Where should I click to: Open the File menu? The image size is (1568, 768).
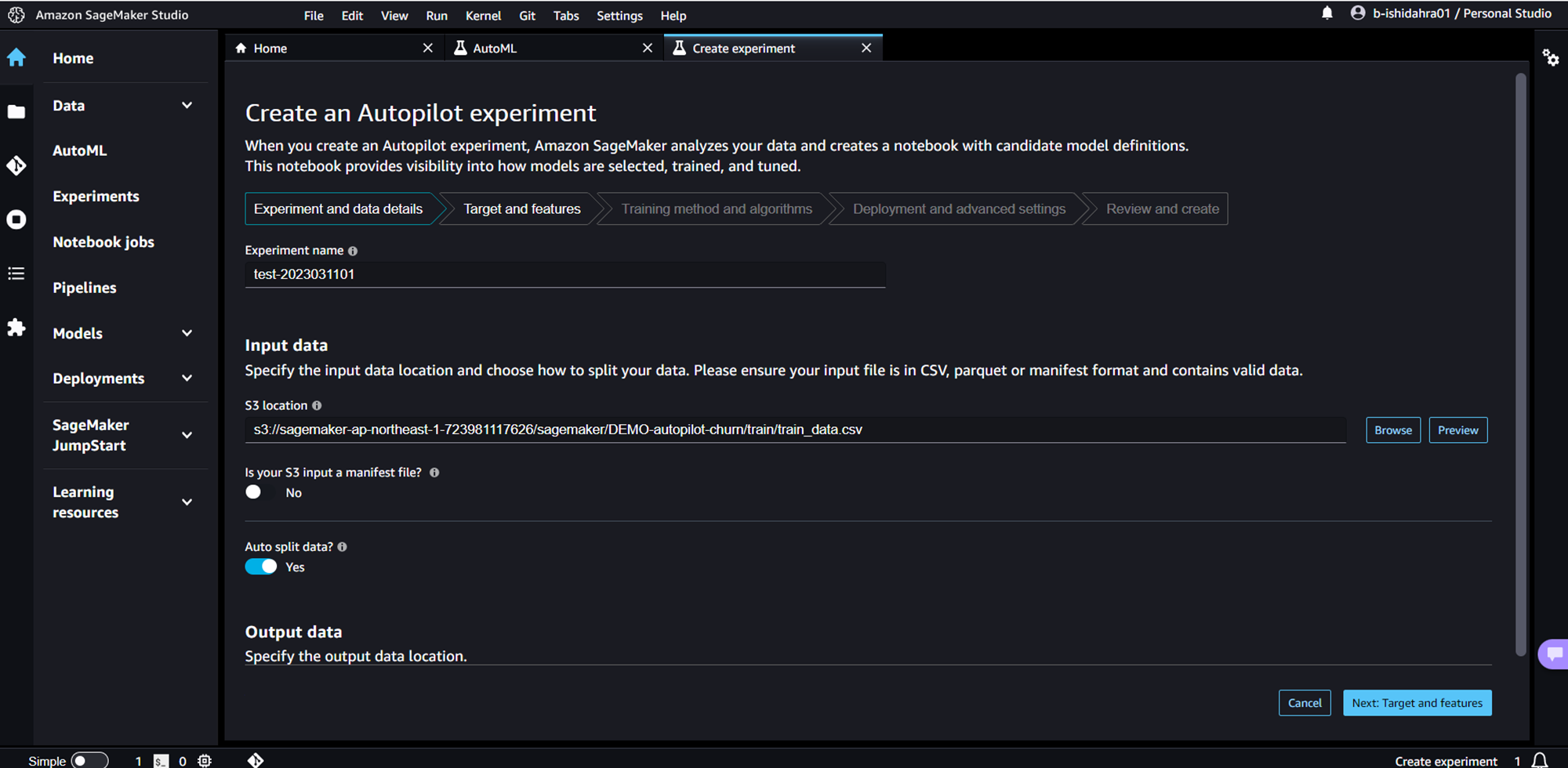tap(314, 16)
